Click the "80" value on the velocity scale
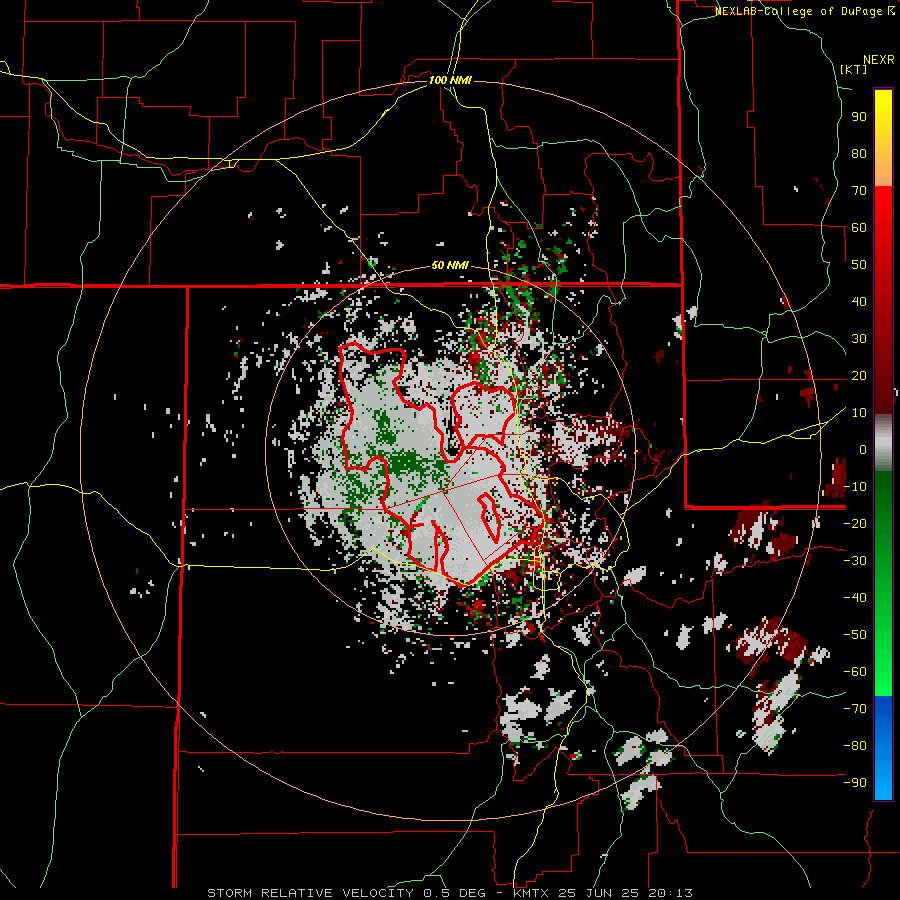 [859, 153]
